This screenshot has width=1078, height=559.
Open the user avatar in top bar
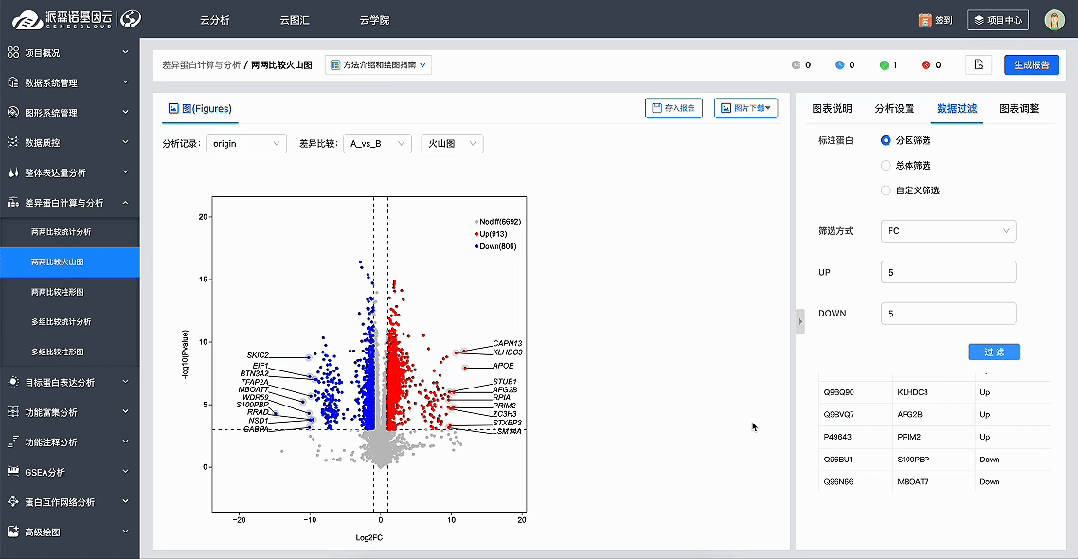click(x=1054, y=20)
